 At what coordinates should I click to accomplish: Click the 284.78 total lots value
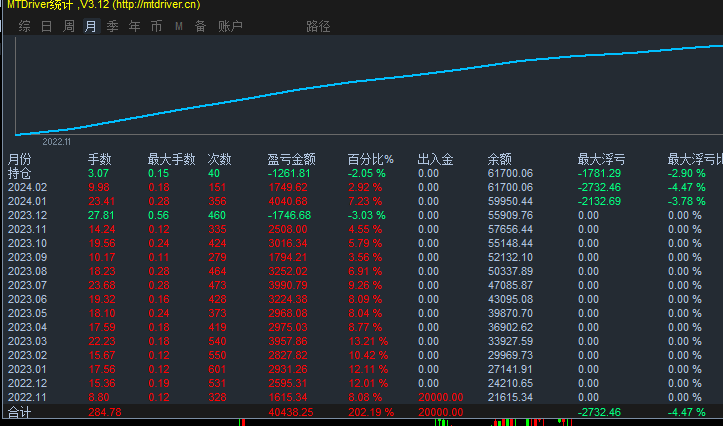(x=105, y=412)
